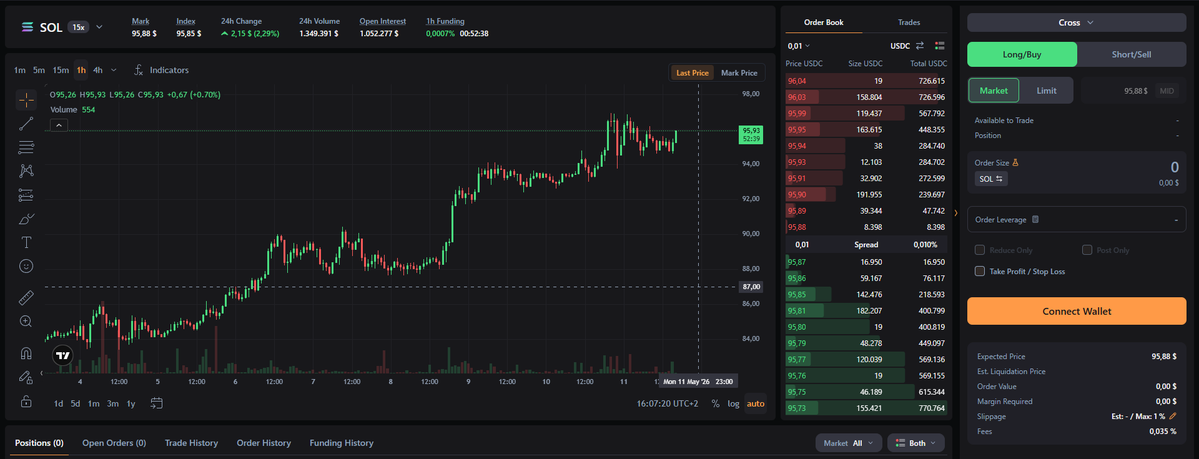1199x459 pixels.
Task: Edit slippage with the pencil icon
Action: [1173, 416]
